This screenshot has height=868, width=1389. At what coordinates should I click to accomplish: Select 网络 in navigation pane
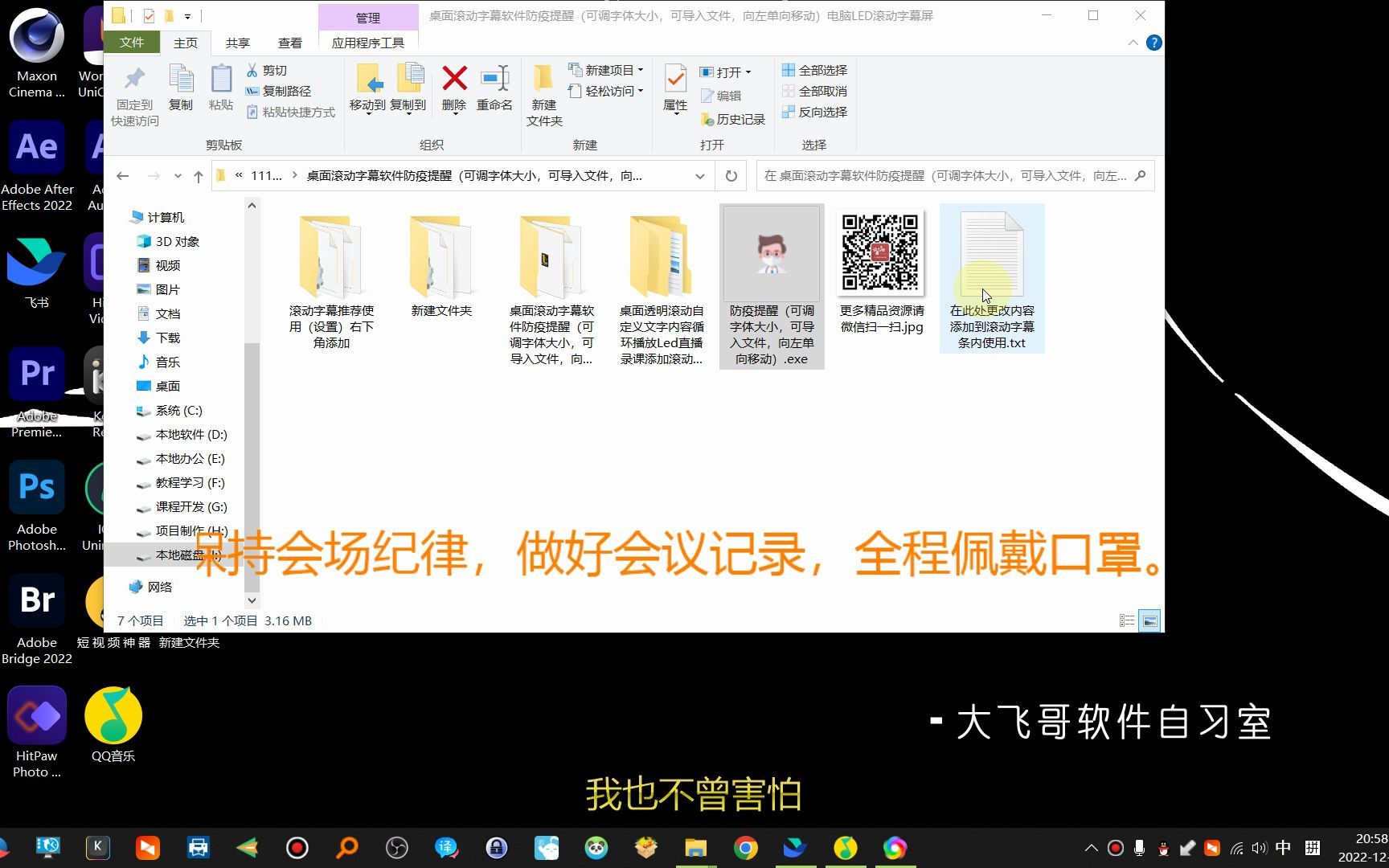[151, 588]
